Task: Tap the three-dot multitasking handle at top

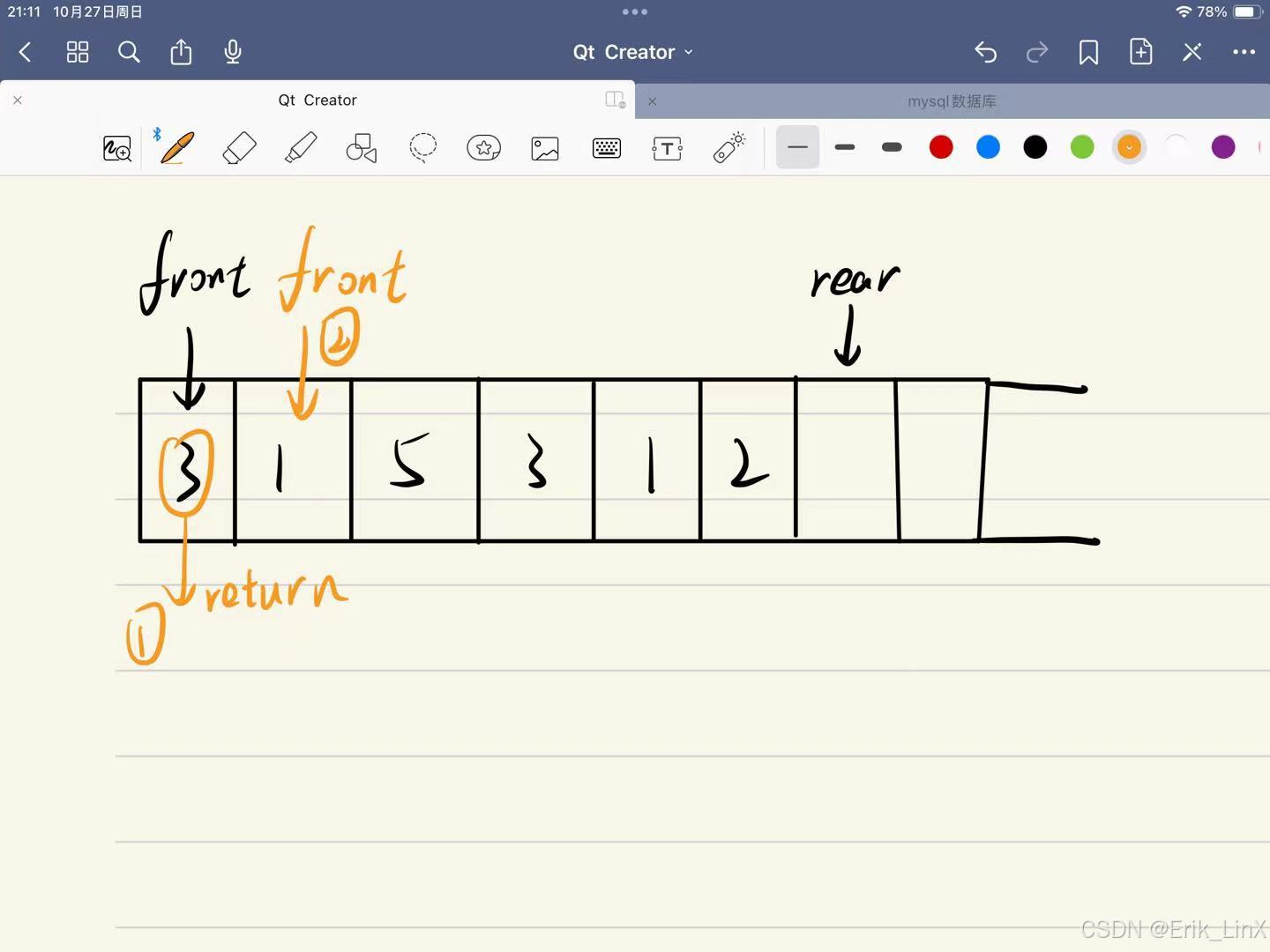Action: (x=635, y=12)
